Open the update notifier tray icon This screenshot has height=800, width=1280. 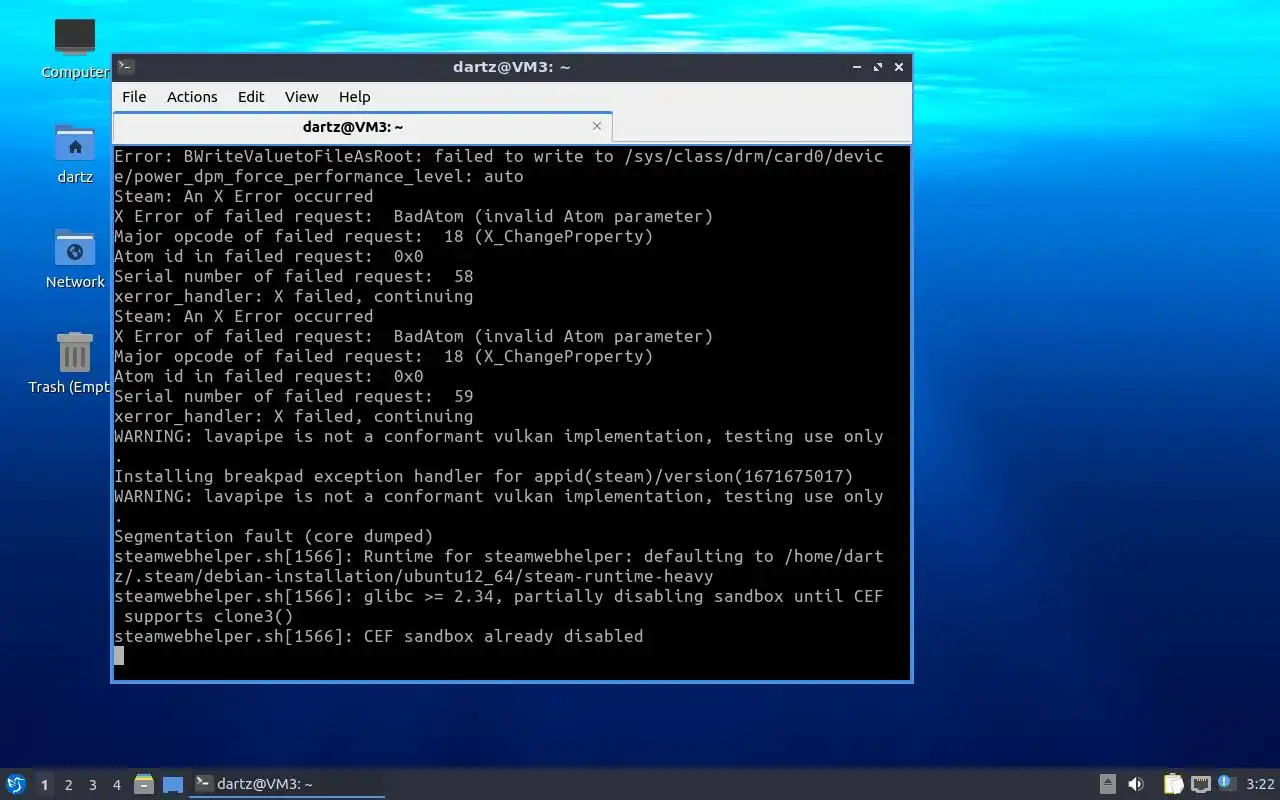click(1227, 783)
